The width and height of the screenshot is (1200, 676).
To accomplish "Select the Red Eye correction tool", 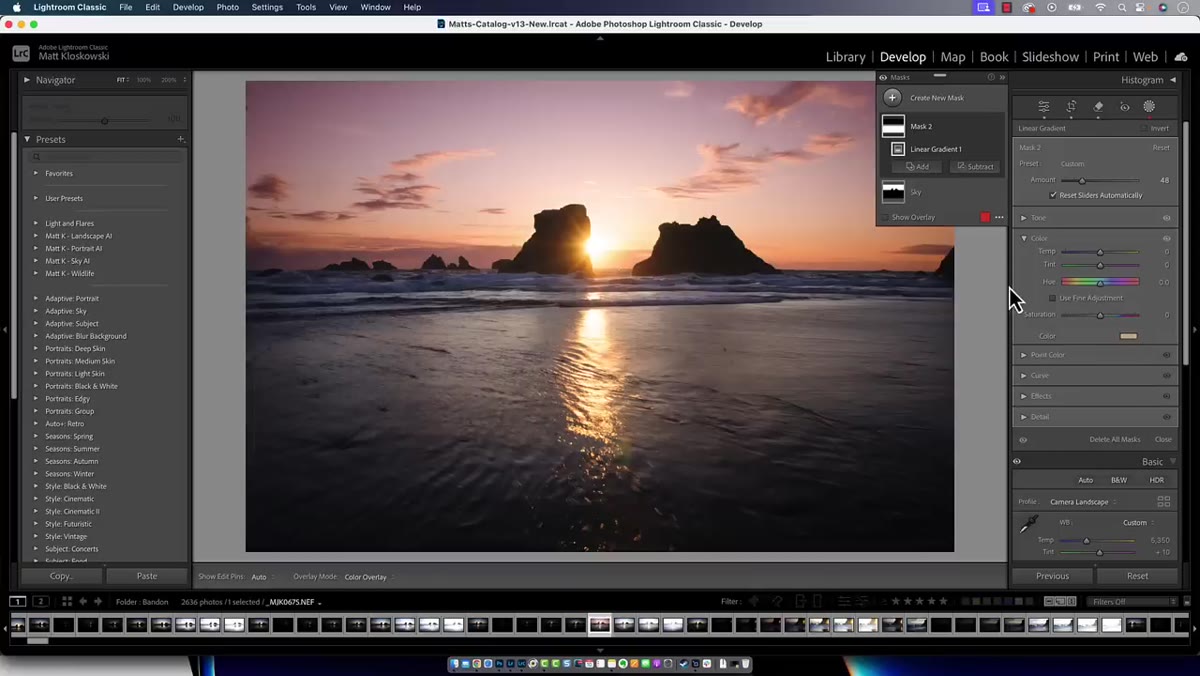I will (1124, 106).
